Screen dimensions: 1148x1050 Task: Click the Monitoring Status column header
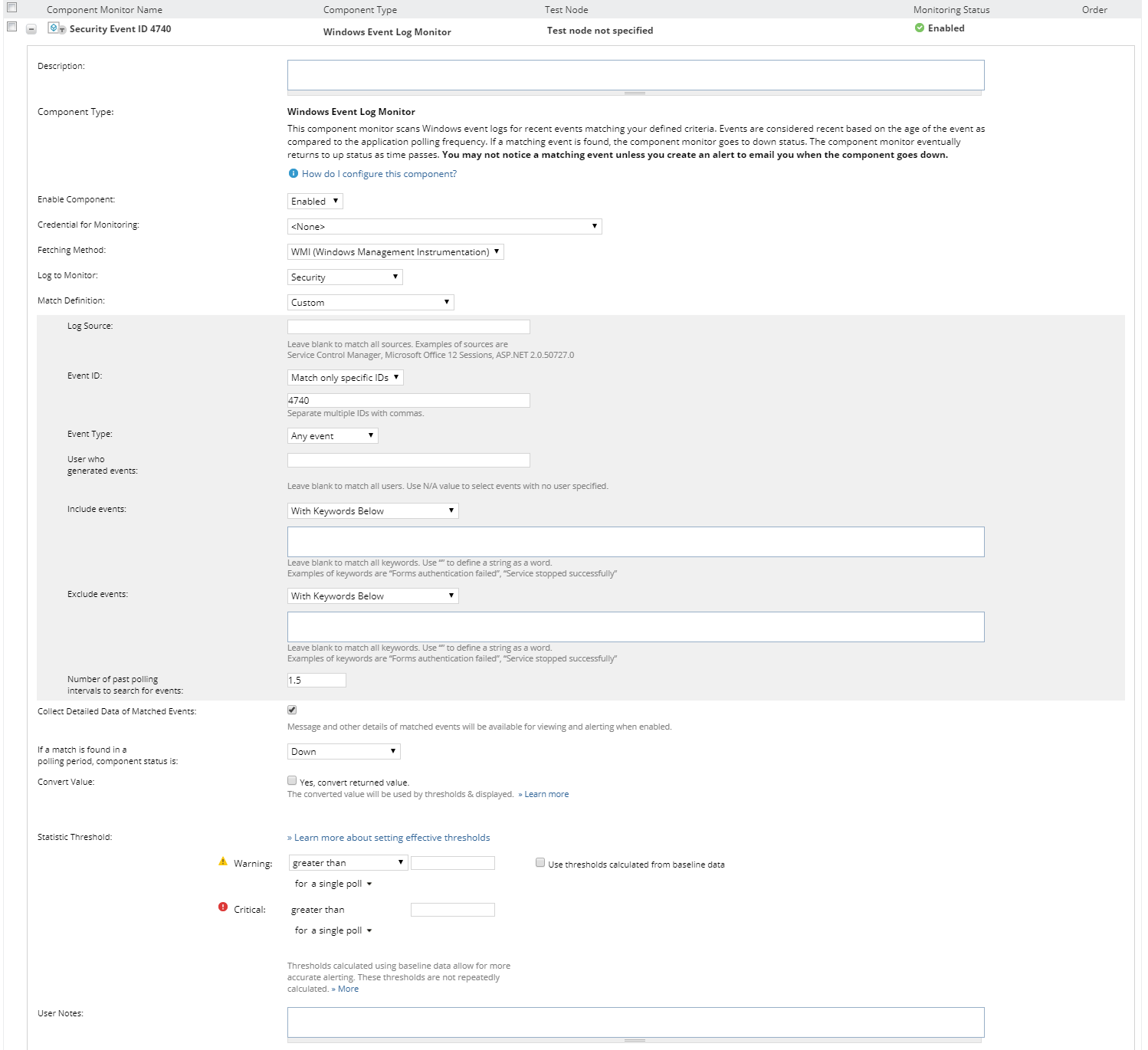(951, 10)
